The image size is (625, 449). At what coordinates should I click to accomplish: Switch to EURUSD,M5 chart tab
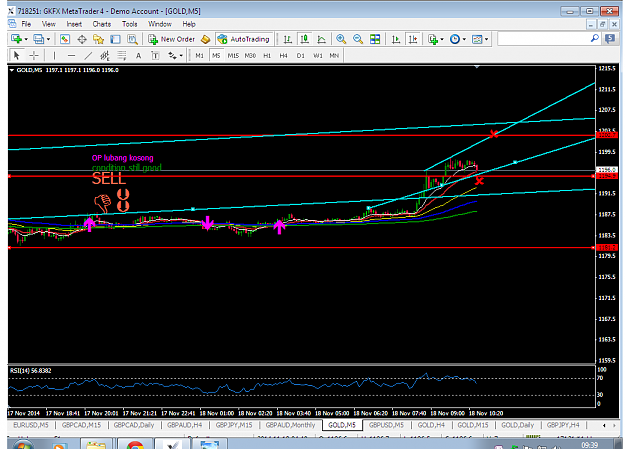(31, 425)
